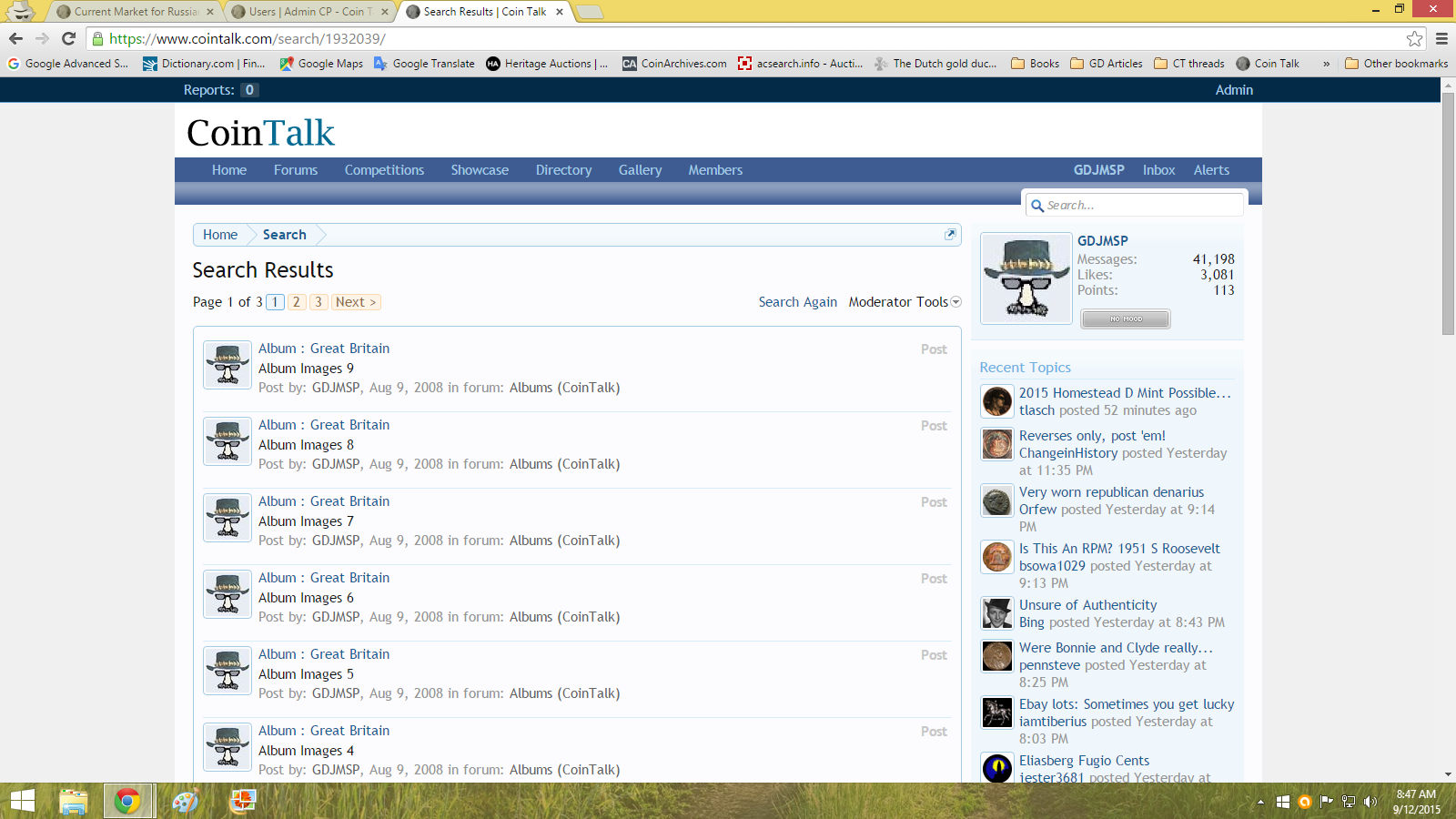Open the Windows Start button

(x=23, y=801)
